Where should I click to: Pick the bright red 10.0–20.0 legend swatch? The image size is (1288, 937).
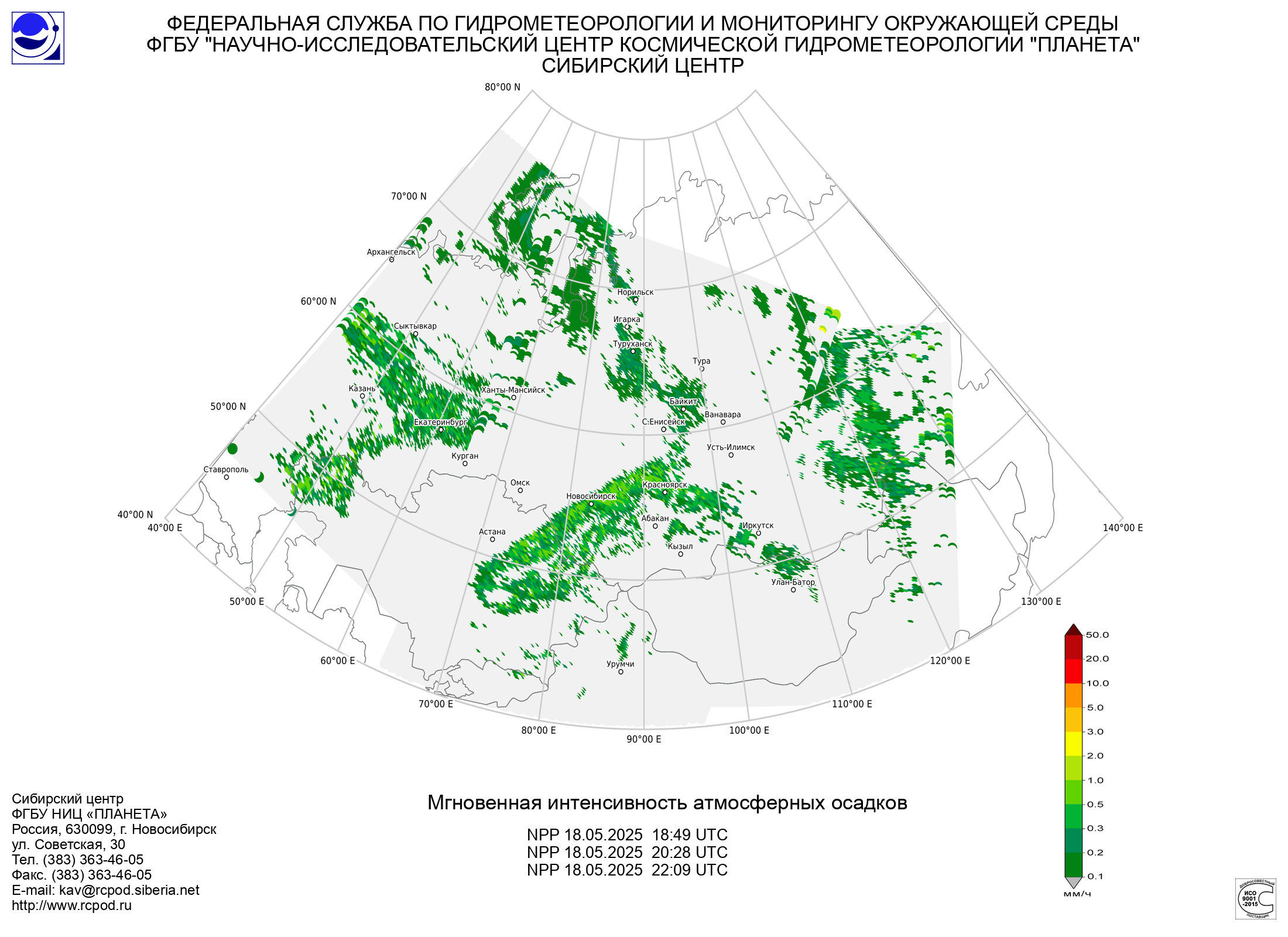[1073, 671]
